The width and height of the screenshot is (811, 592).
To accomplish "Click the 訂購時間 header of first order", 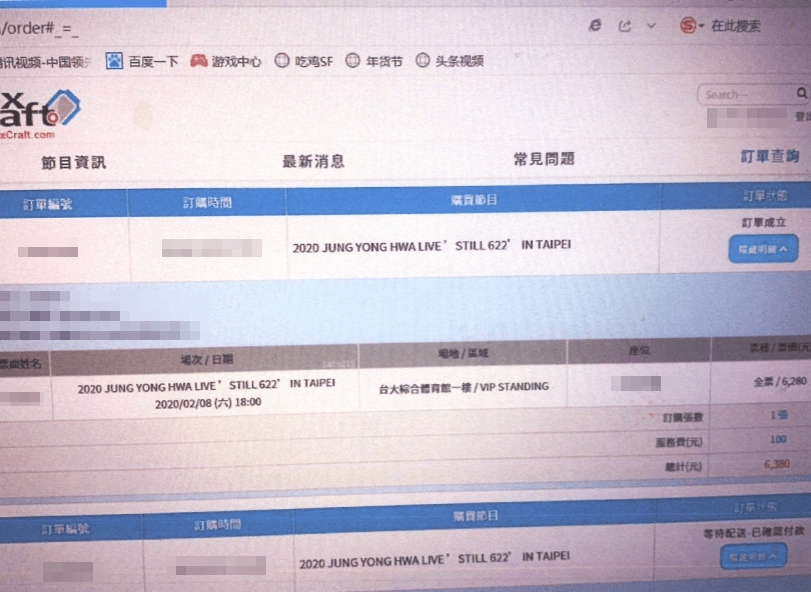I will tap(207, 203).
